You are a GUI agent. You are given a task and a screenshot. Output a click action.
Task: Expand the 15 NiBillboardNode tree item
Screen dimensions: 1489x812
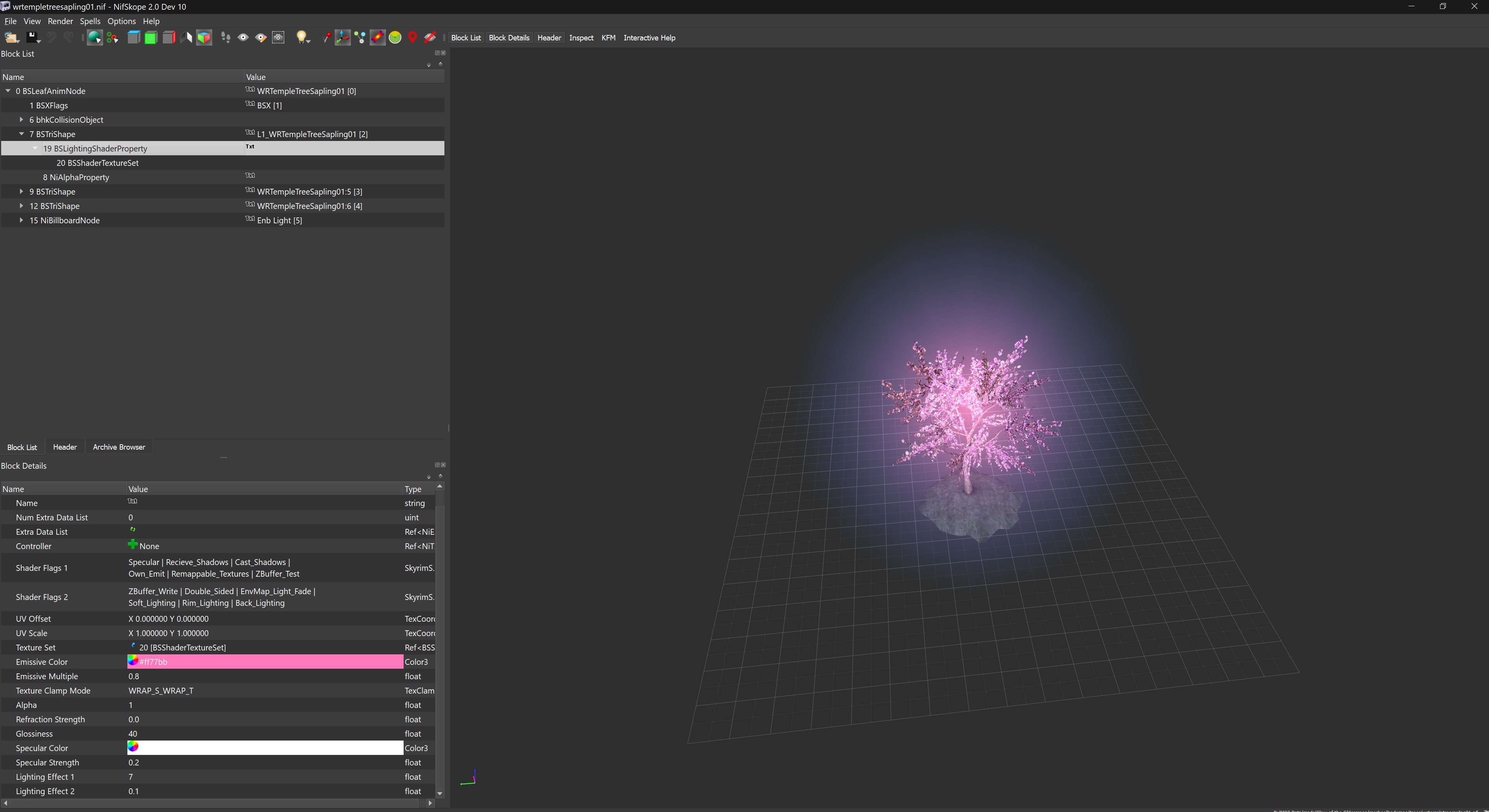[x=21, y=220]
